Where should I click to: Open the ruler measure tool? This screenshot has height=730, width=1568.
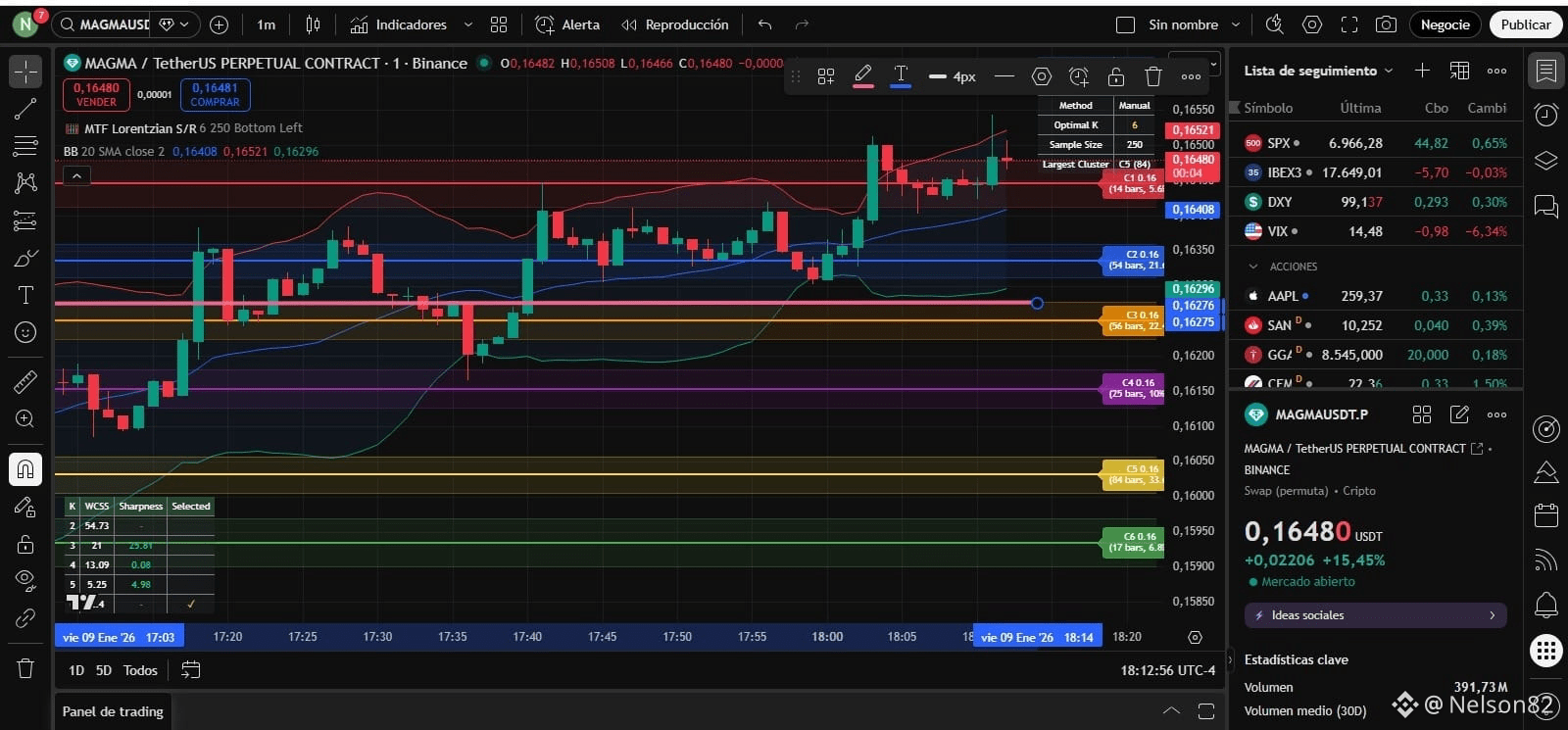25,381
